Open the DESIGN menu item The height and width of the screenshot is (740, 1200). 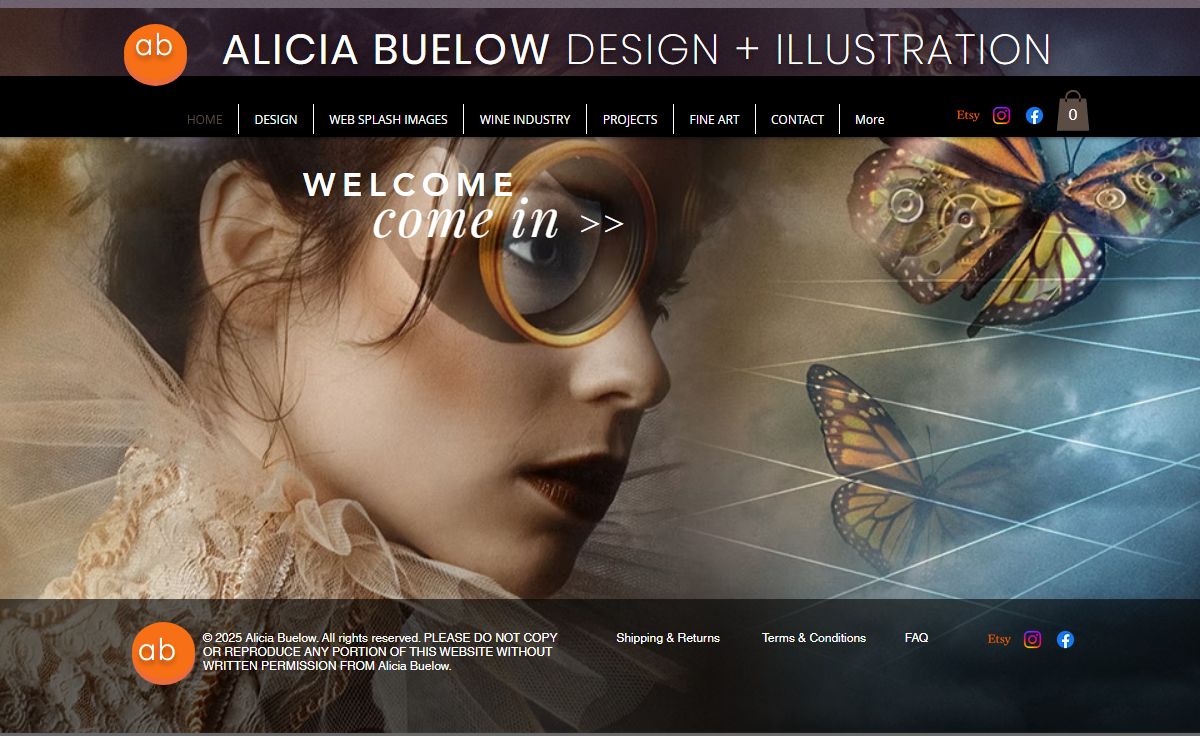click(276, 119)
